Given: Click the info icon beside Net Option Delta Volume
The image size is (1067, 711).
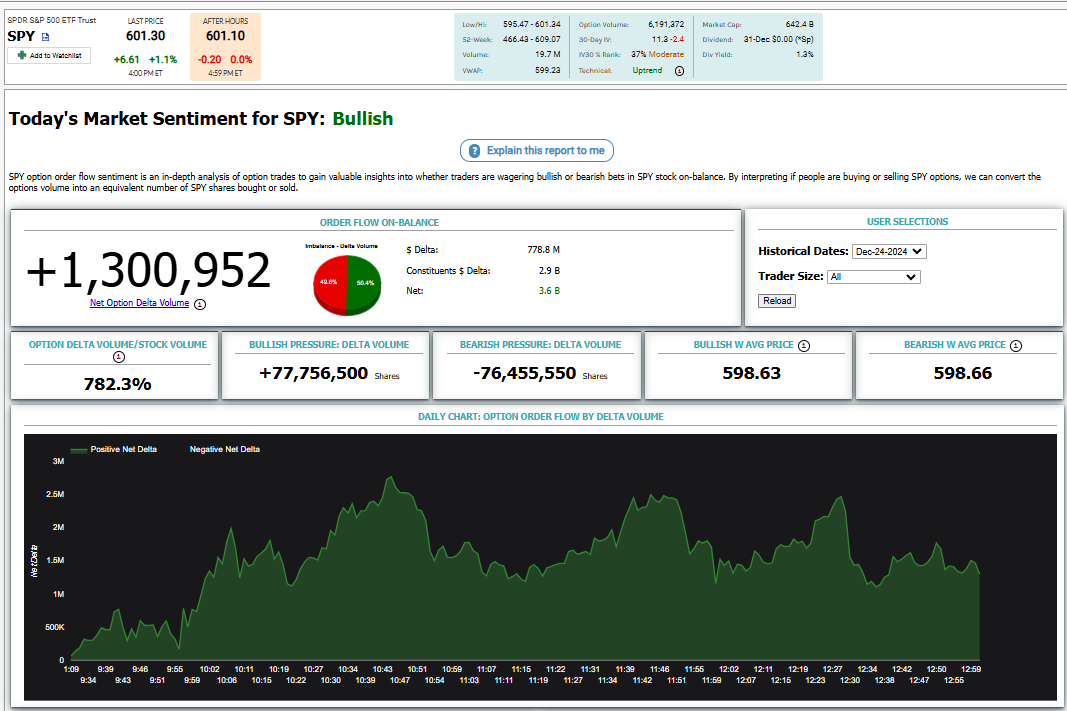Looking at the screenshot, I should (200, 304).
